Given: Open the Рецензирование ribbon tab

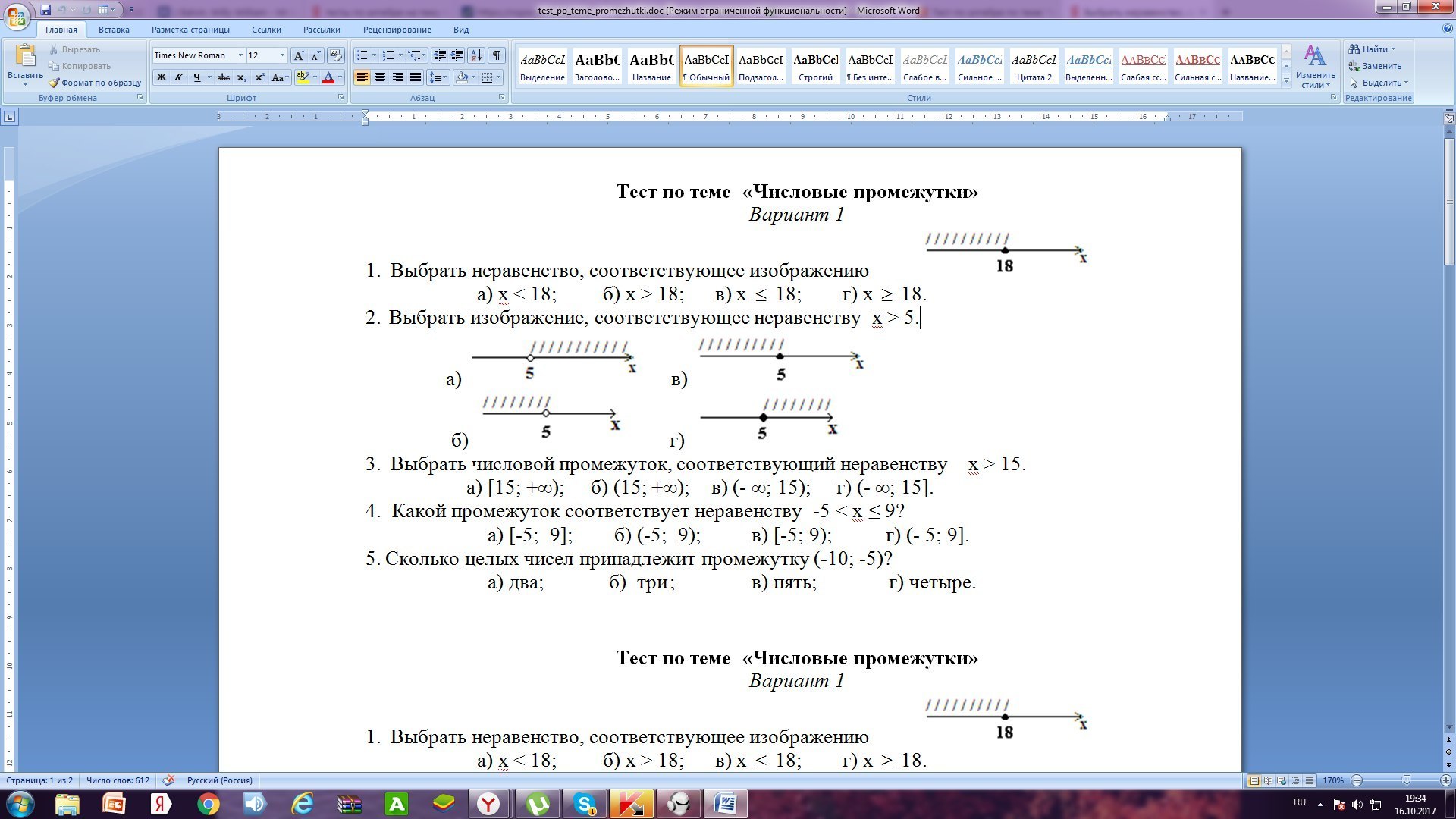Looking at the screenshot, I should (397, 30).
